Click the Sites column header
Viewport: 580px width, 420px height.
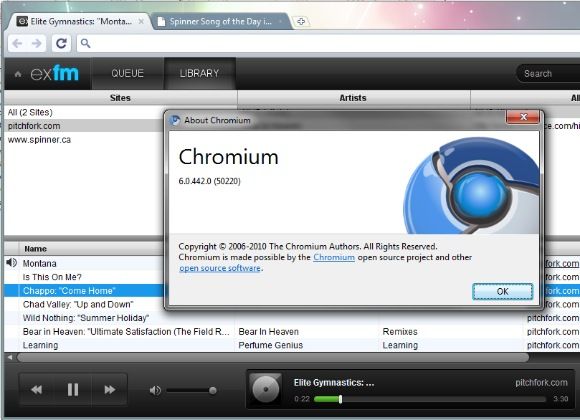pos(120,98)
